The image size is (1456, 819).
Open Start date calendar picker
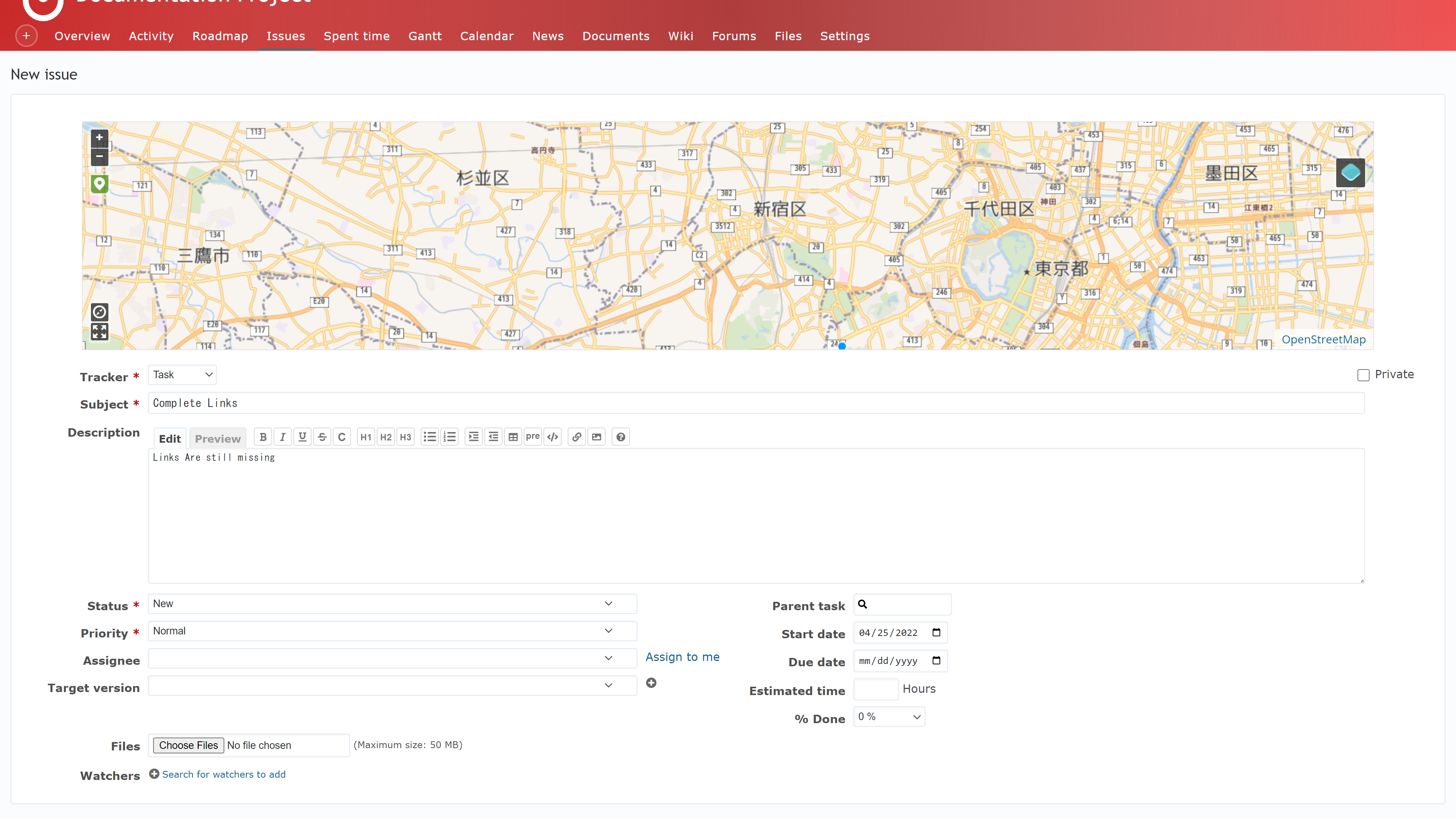936,633
